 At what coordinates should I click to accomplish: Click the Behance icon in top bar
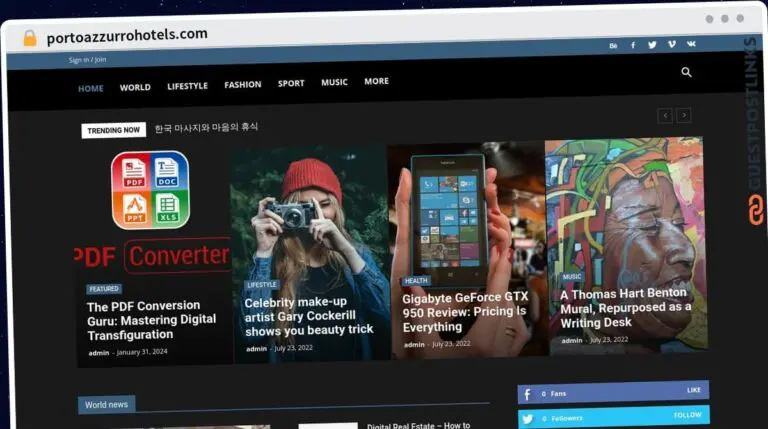613,45
